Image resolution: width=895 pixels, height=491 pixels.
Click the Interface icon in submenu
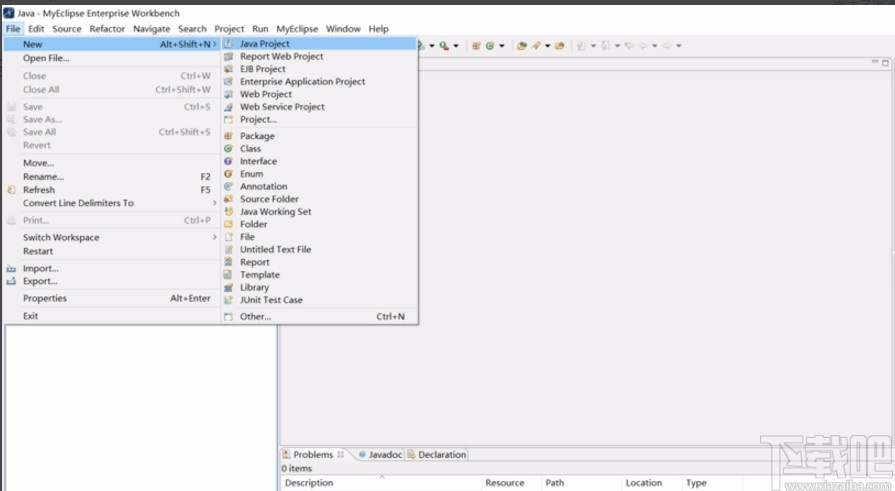tap(228, 161)
